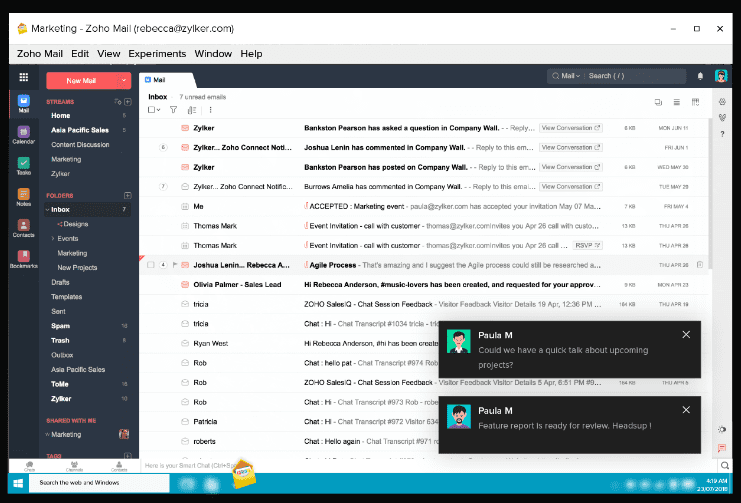The image size is (741, 503).
Task: Open the Help menu
Action: click(x=251, y=53)
